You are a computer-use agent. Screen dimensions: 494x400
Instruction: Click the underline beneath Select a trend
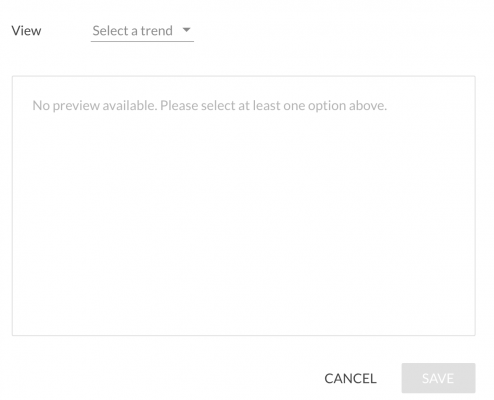(142, 41)
